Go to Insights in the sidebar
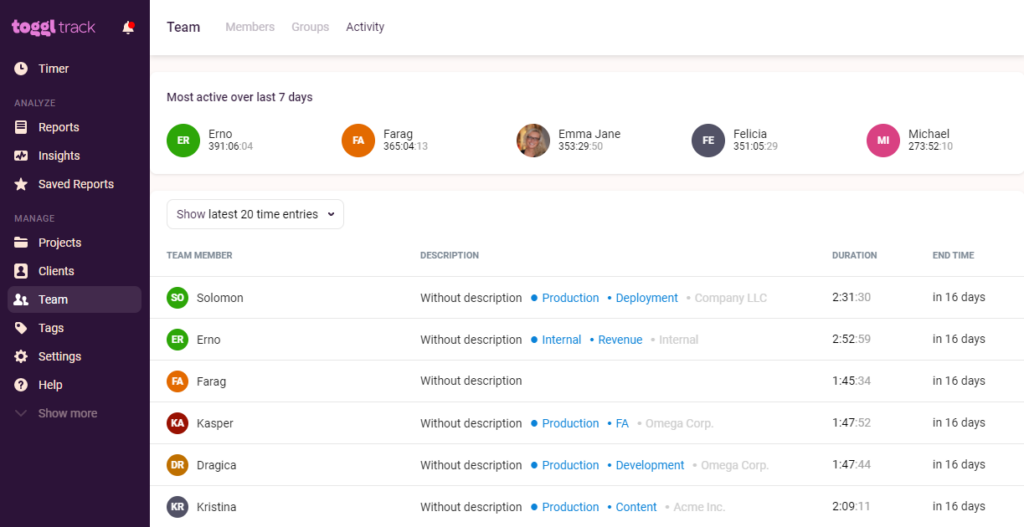1024x527 pixels. [58, 156]
